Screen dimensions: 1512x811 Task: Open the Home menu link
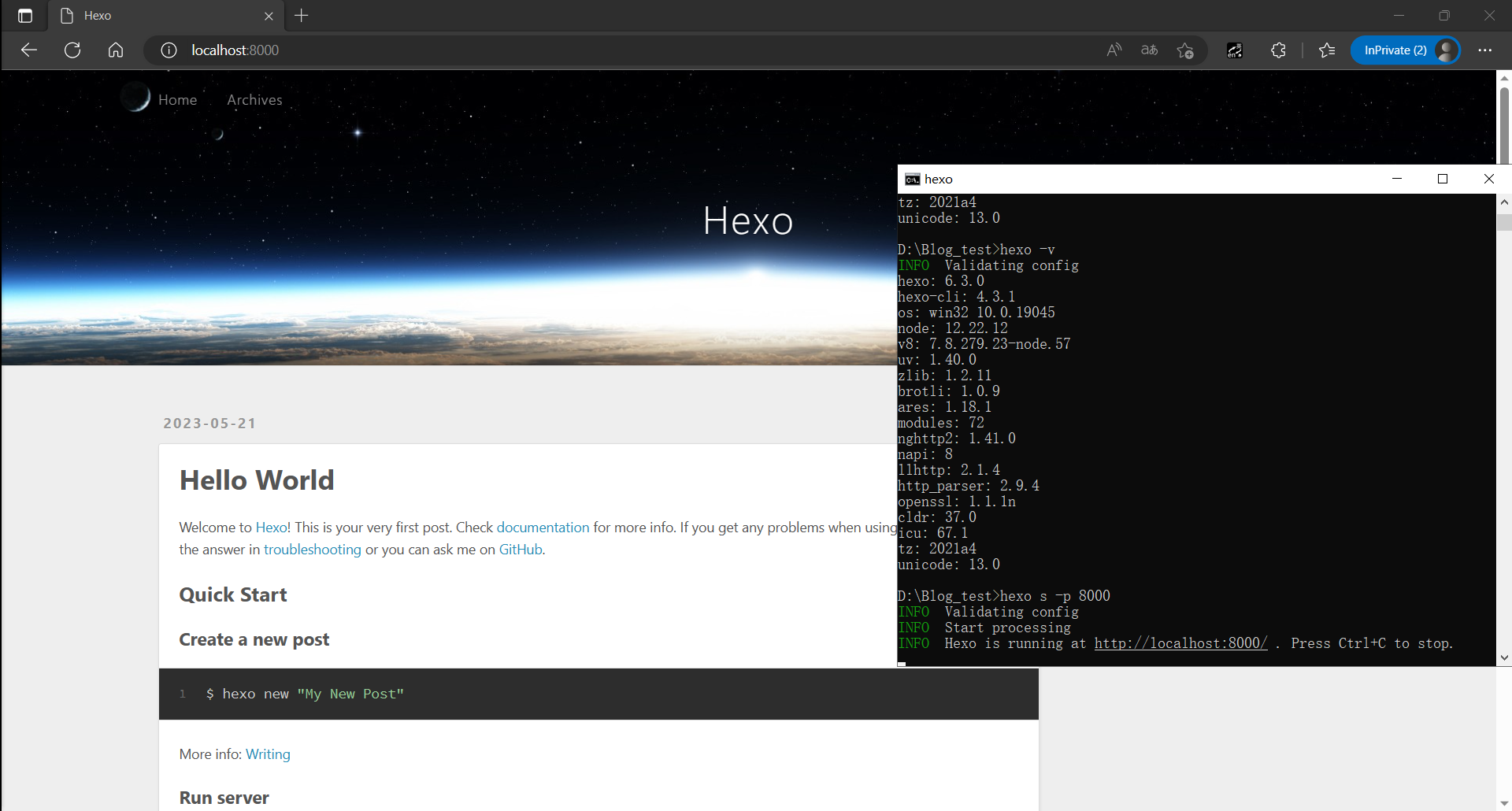pos(177,100)
